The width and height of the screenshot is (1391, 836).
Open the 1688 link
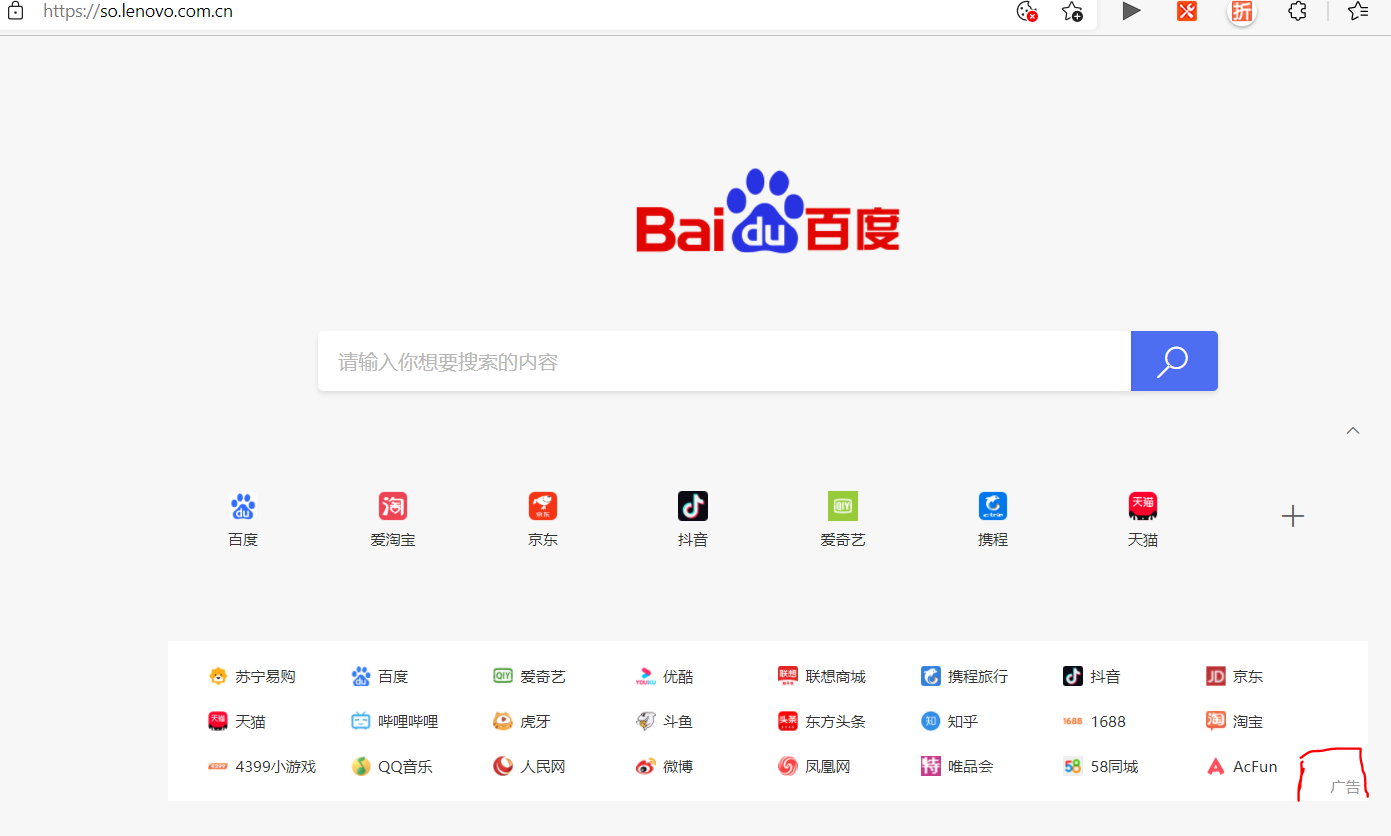(x=1094, y=721)
